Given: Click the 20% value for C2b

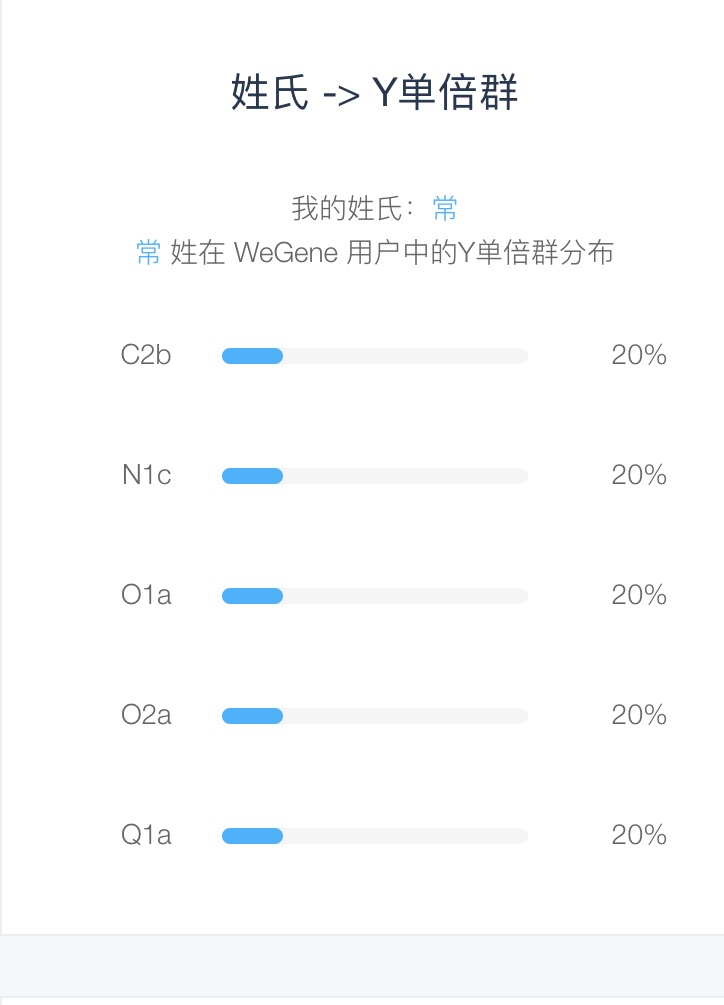Looking at the screenshot, I should (639, 355).
